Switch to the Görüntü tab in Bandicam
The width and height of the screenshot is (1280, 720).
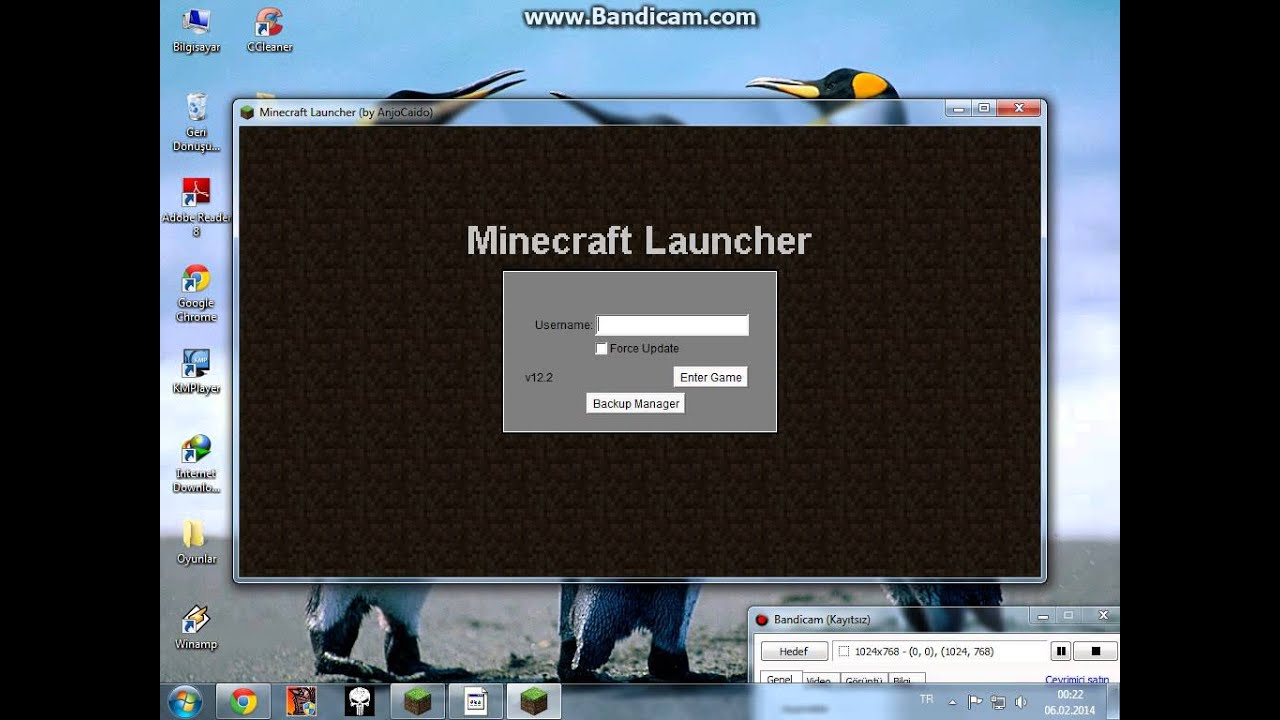864,679
